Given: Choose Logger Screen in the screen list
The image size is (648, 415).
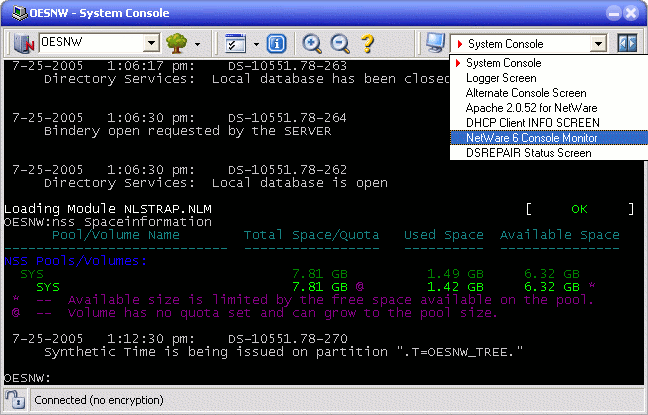Looking at the screenshot, I should (x=501, y=78).
